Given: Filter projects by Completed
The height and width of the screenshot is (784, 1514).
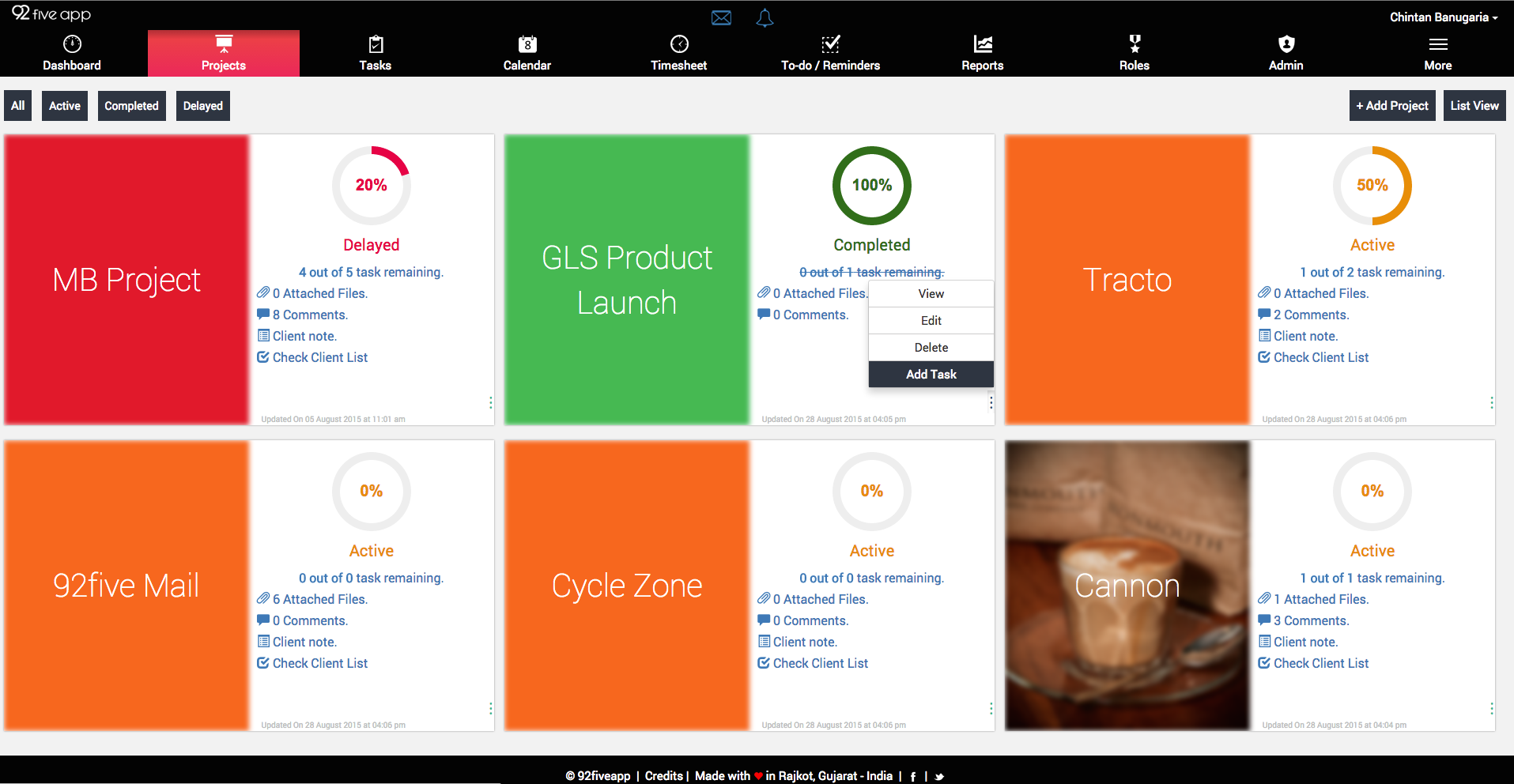Looking at the screenshot, I should (x=132, y=106).
